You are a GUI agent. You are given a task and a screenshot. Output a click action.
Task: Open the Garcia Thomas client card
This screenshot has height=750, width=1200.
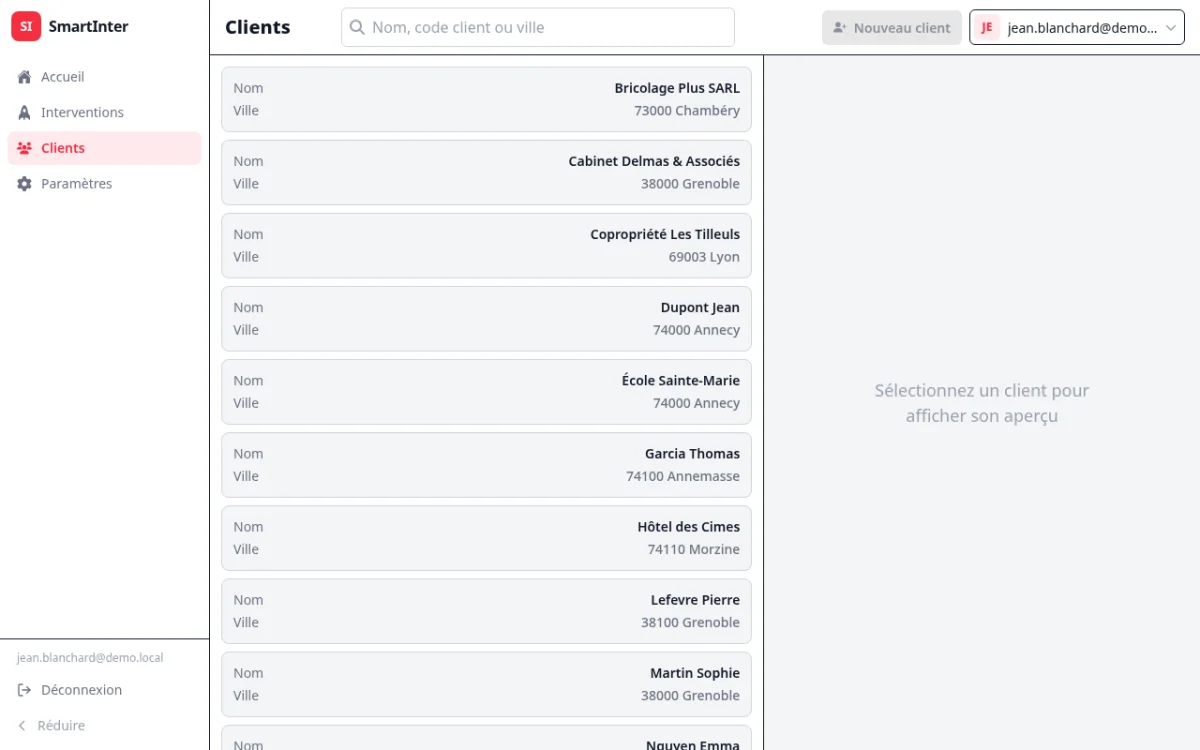coord(486,464)
